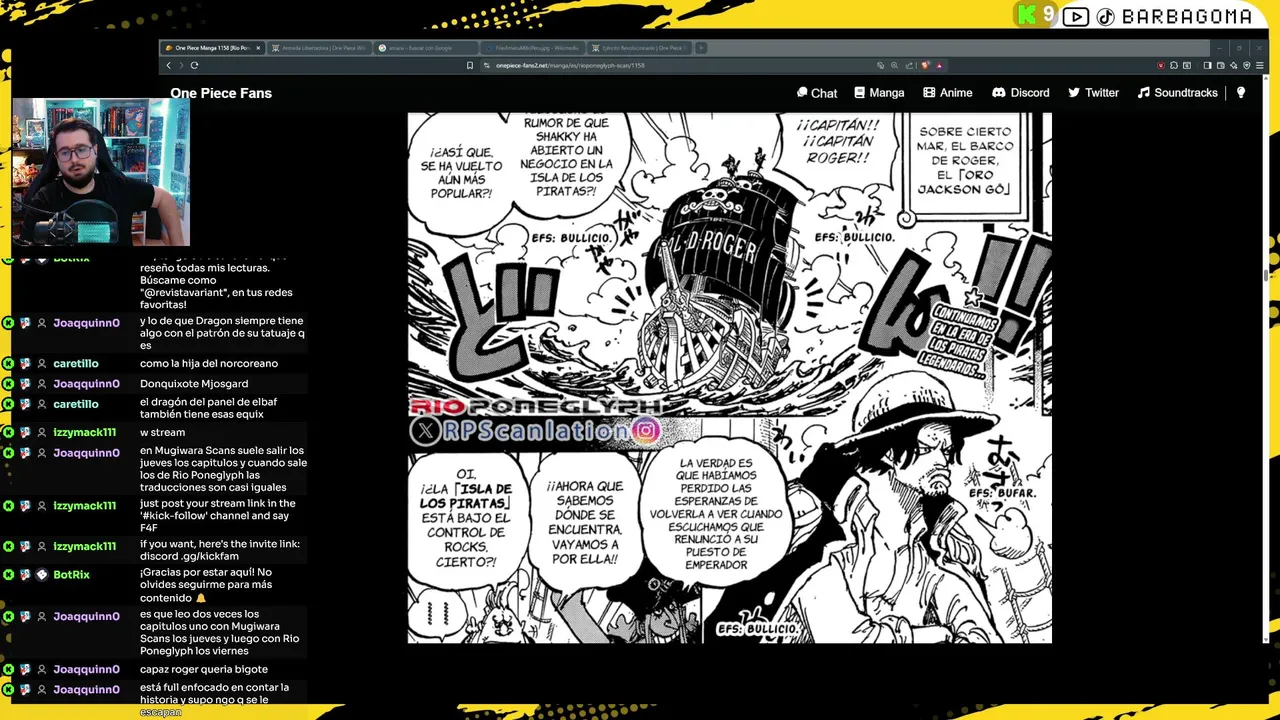Click the manga page image
Image resolution: width=1280 pixels, height=720 pixels.
coord(729,377)
